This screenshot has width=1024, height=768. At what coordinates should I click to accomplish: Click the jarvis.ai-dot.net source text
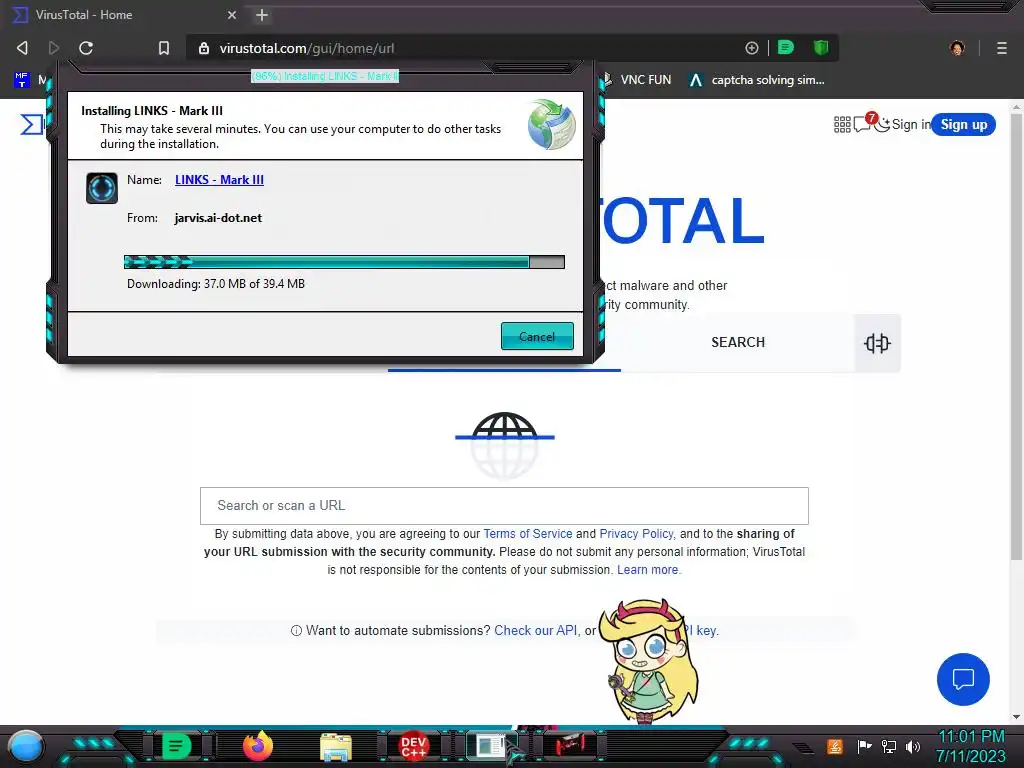pos(218,217)
